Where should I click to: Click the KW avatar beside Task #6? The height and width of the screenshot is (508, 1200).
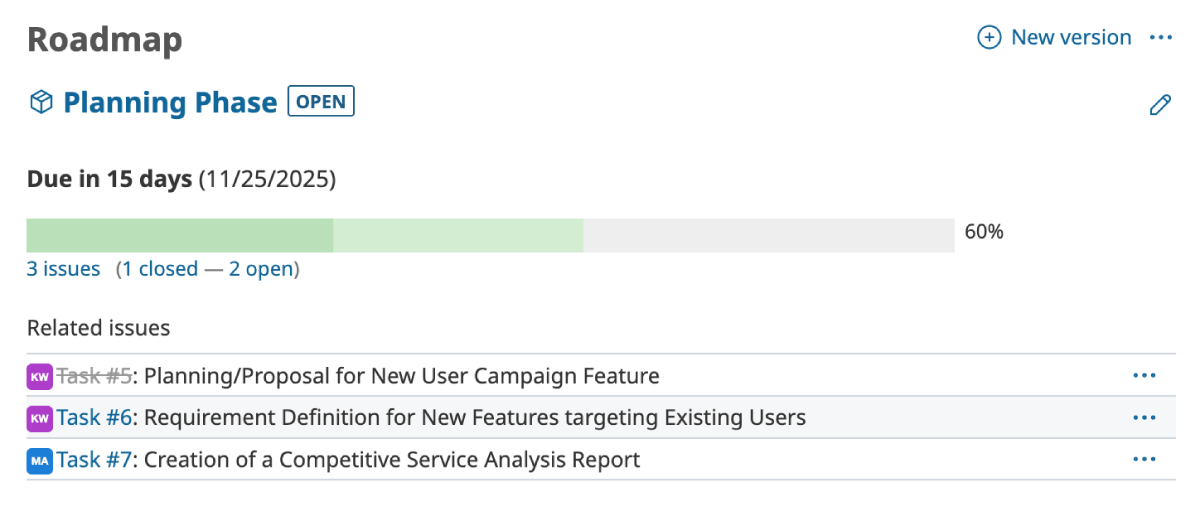39,418
